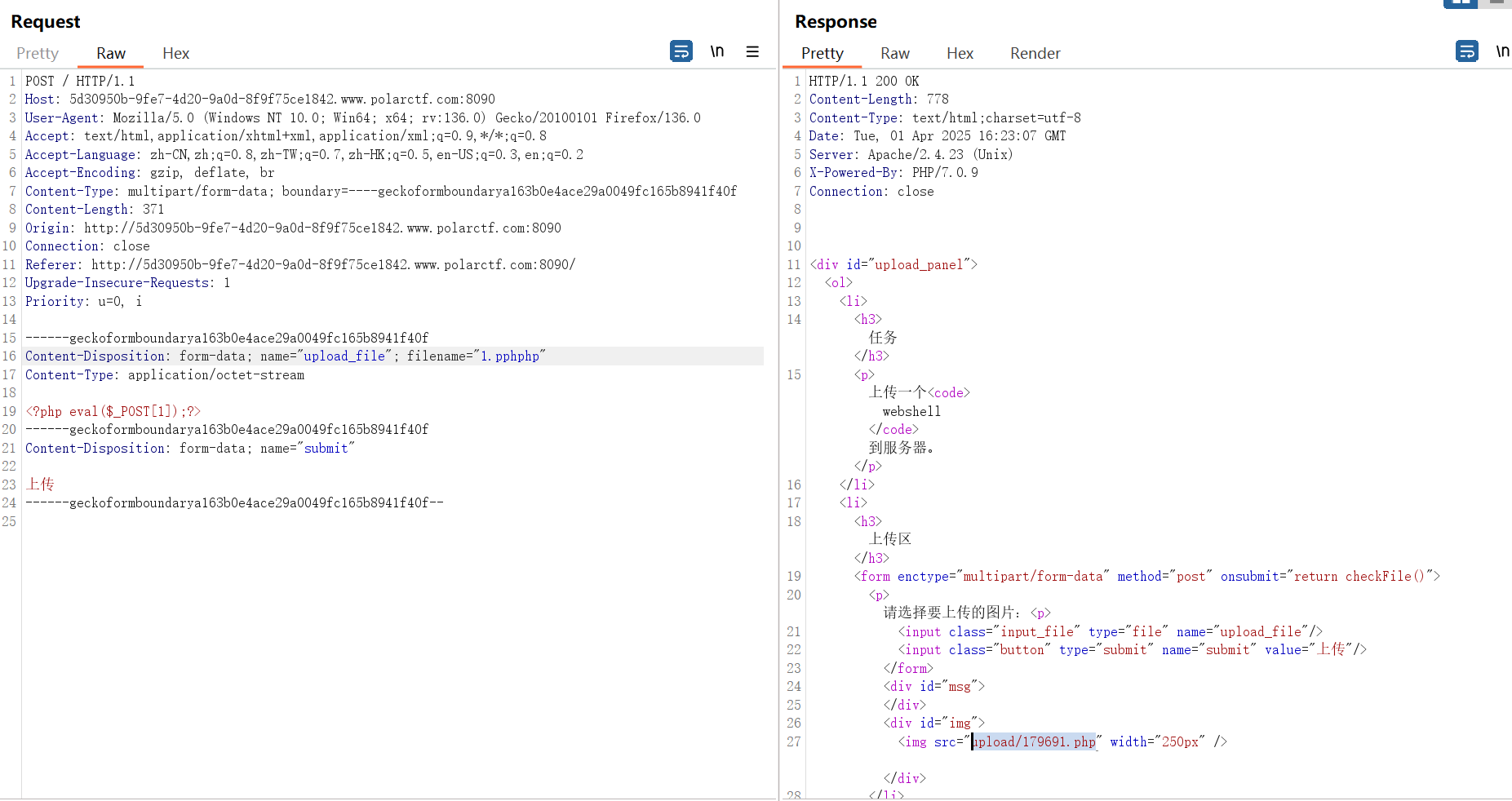Switch Response view to Raw tab

pos(895,53)
